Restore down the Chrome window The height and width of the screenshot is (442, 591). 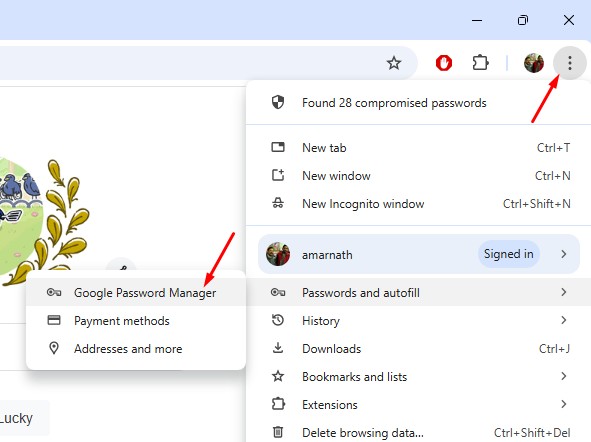tap(523, 20)
